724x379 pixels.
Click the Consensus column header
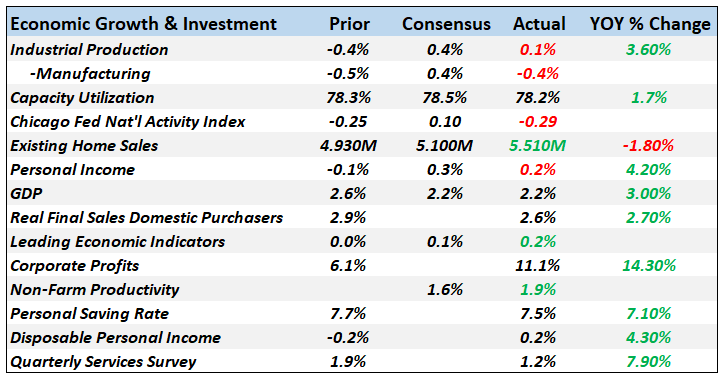tap(446, 24)
